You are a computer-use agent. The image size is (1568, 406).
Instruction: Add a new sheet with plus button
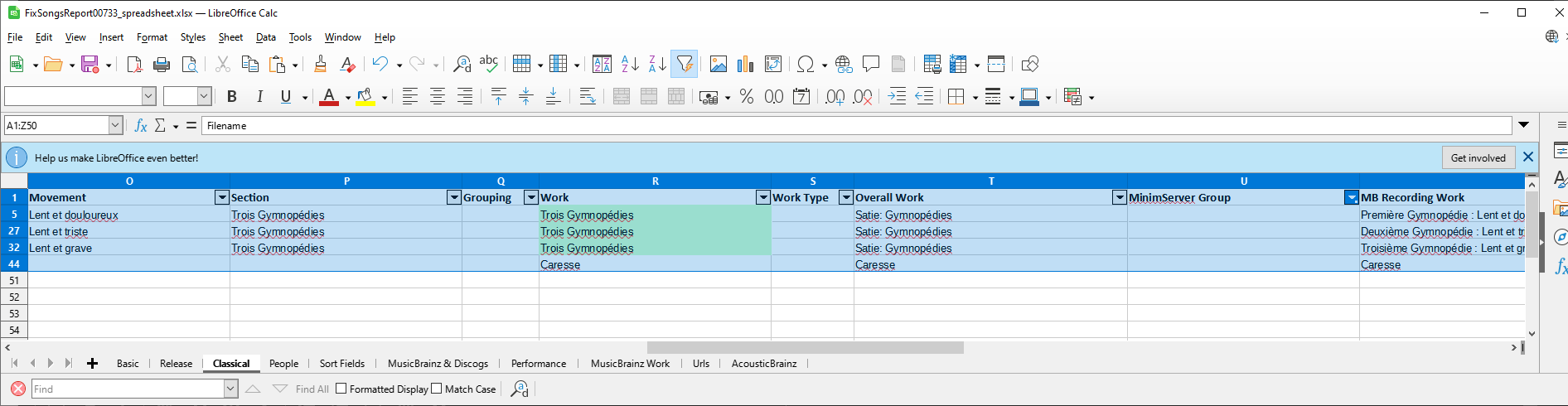coord(92,363)
